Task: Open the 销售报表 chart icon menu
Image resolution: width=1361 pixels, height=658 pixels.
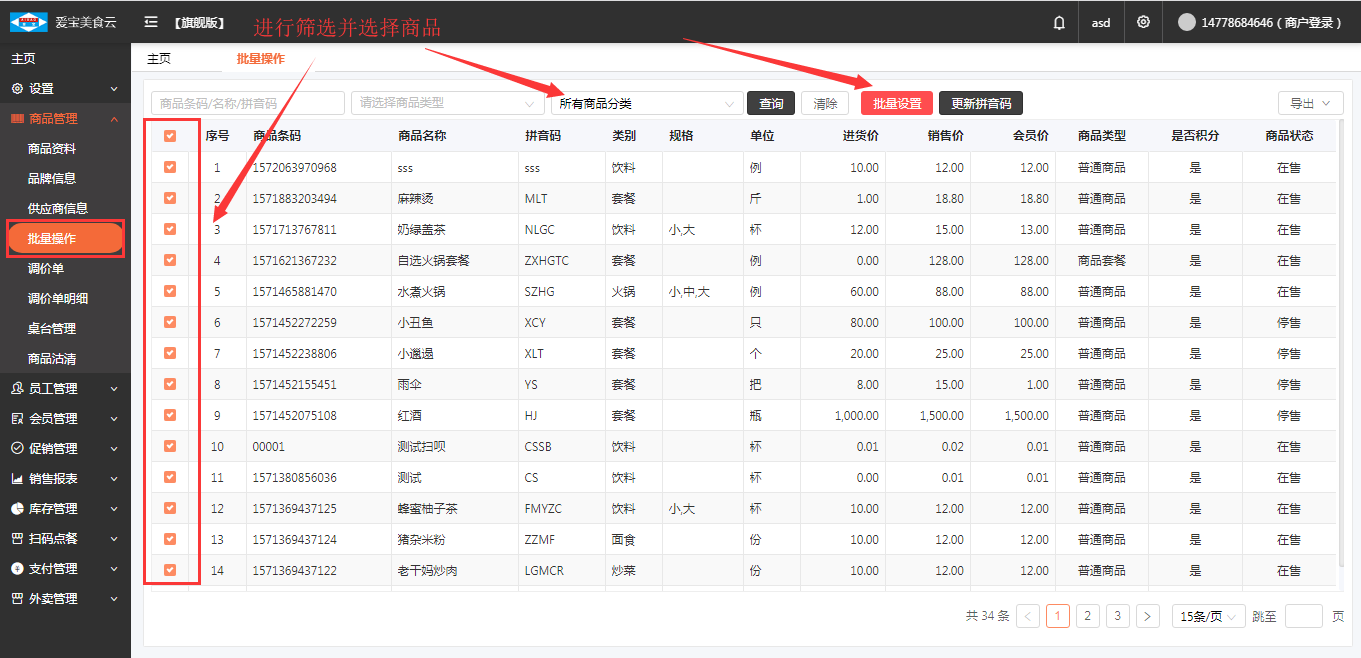Action: pyautogui.click(x=17, y=479)
